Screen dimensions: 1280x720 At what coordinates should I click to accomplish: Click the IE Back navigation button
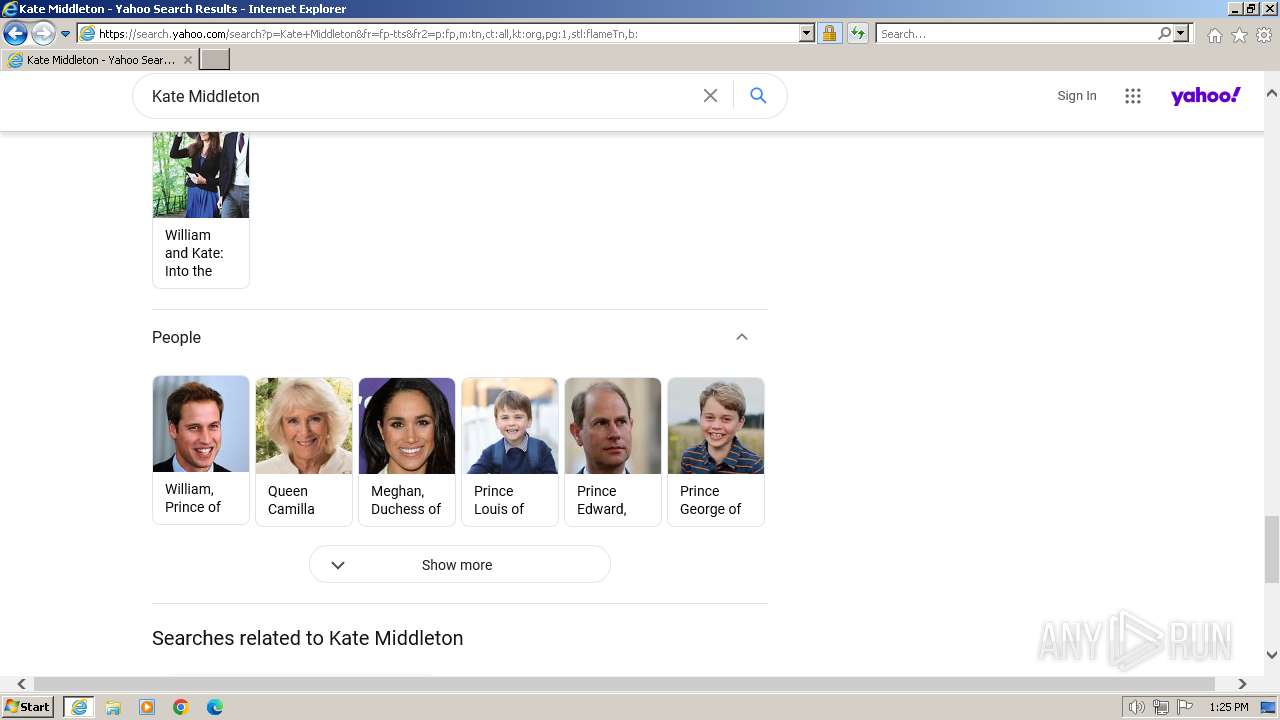click(15, 34)
